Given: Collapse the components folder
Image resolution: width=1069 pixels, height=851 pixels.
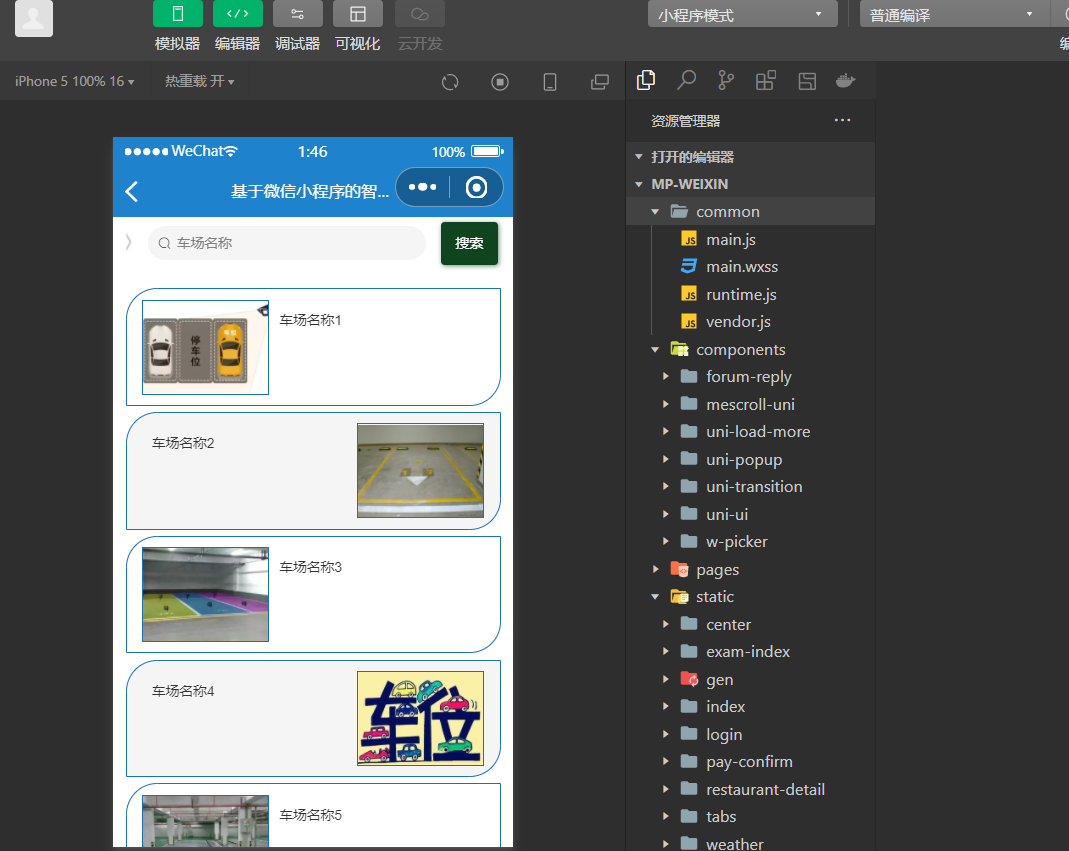Looking at the screenshot, I should coord(750,350).
